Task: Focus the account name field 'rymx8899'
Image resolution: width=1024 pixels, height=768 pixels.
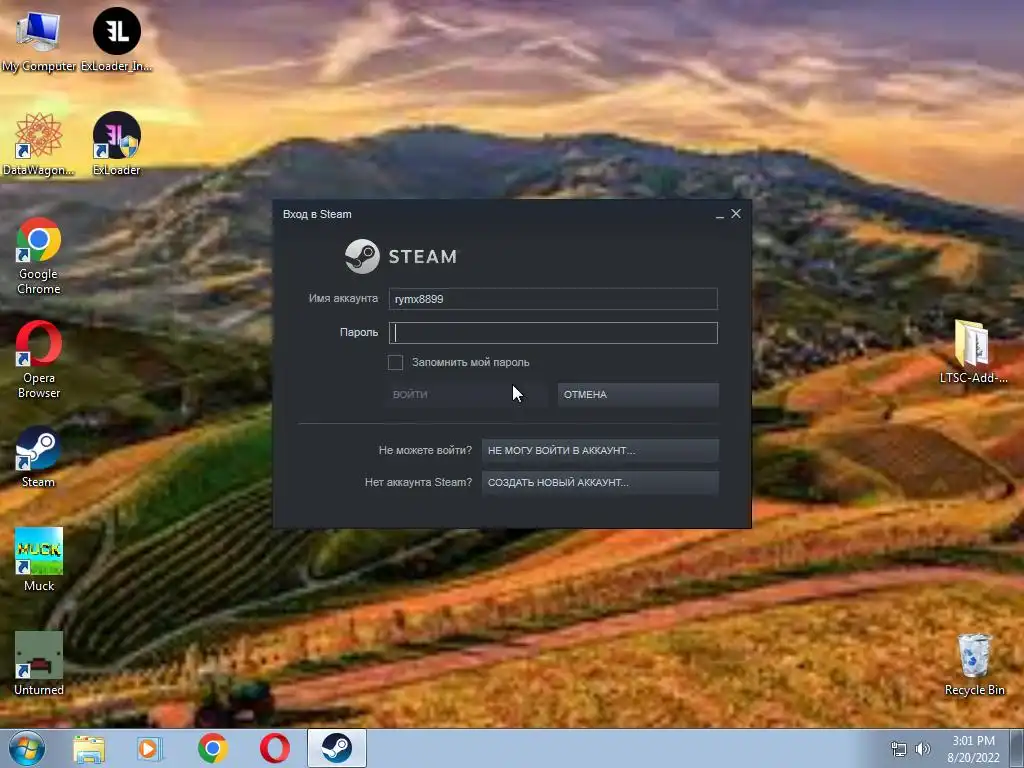Action: pyautogui.click(x=553, y=299)
